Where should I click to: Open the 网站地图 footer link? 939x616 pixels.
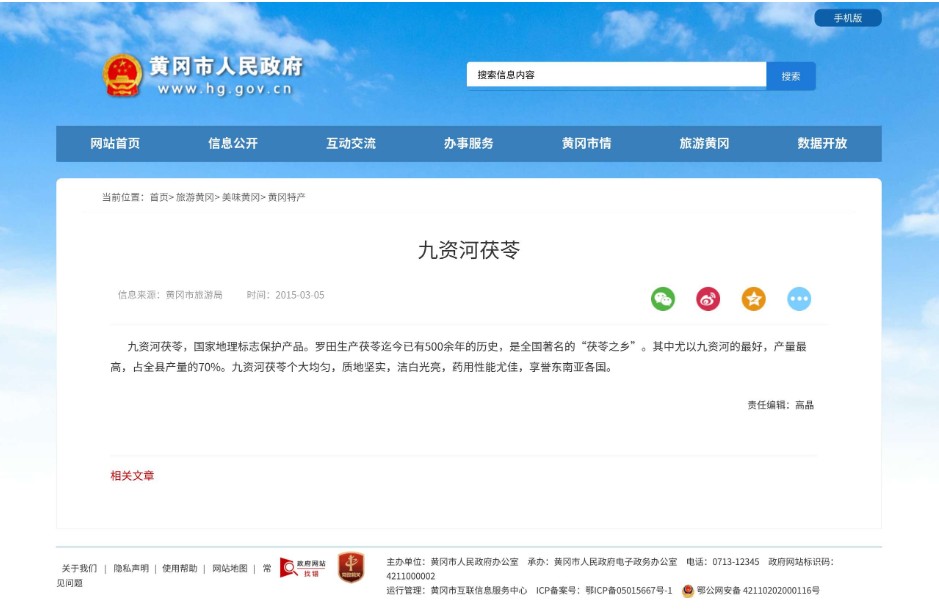[230, 568]
